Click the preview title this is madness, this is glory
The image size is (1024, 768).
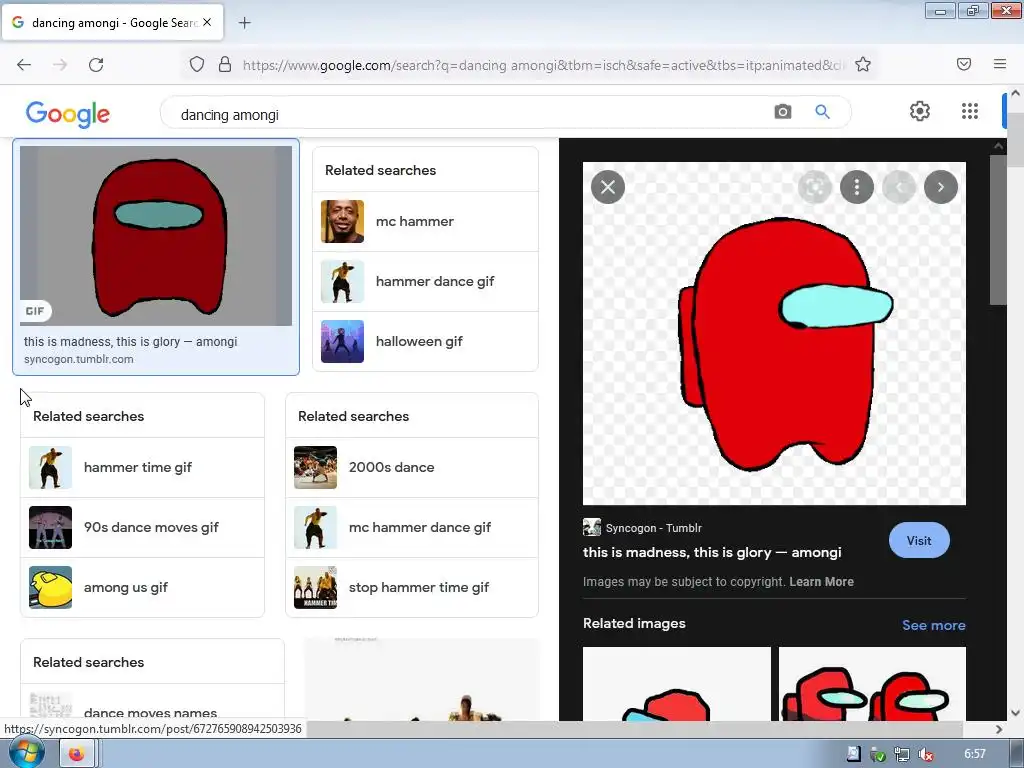click(712, 552)
